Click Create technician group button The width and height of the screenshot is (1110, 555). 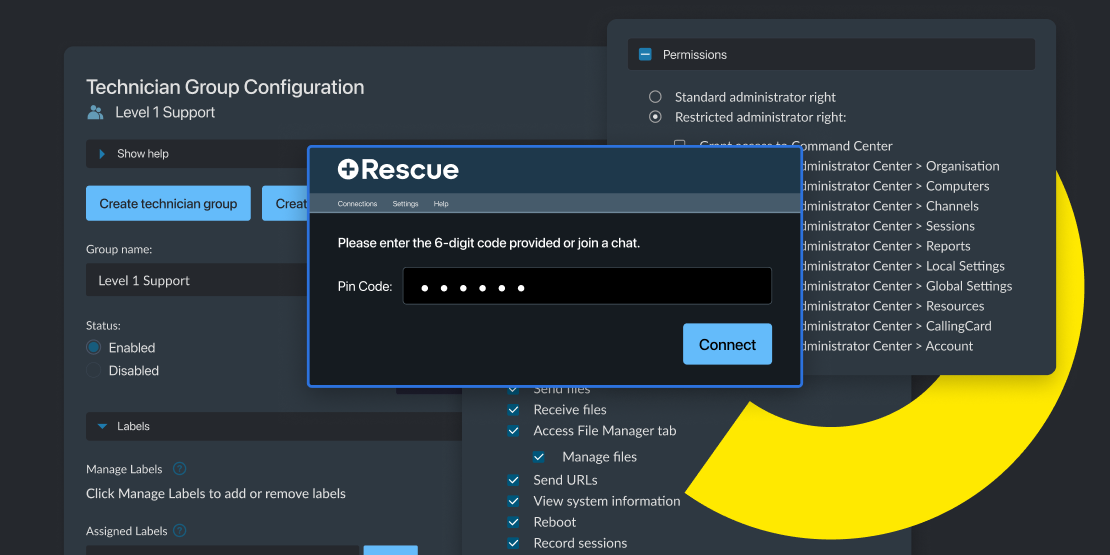168,203
